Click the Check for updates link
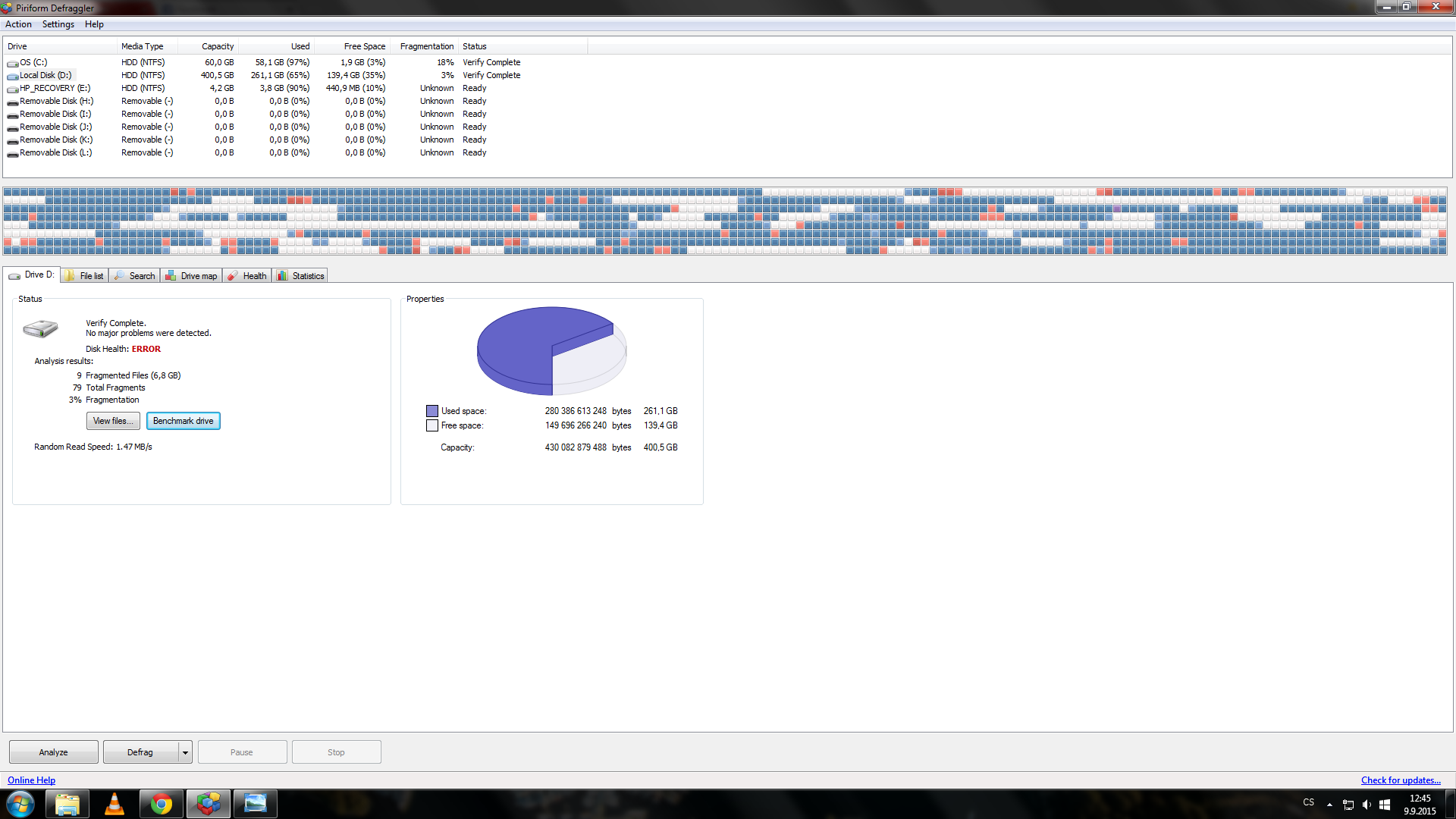The image size is (1456, 819). point(1400,780)
